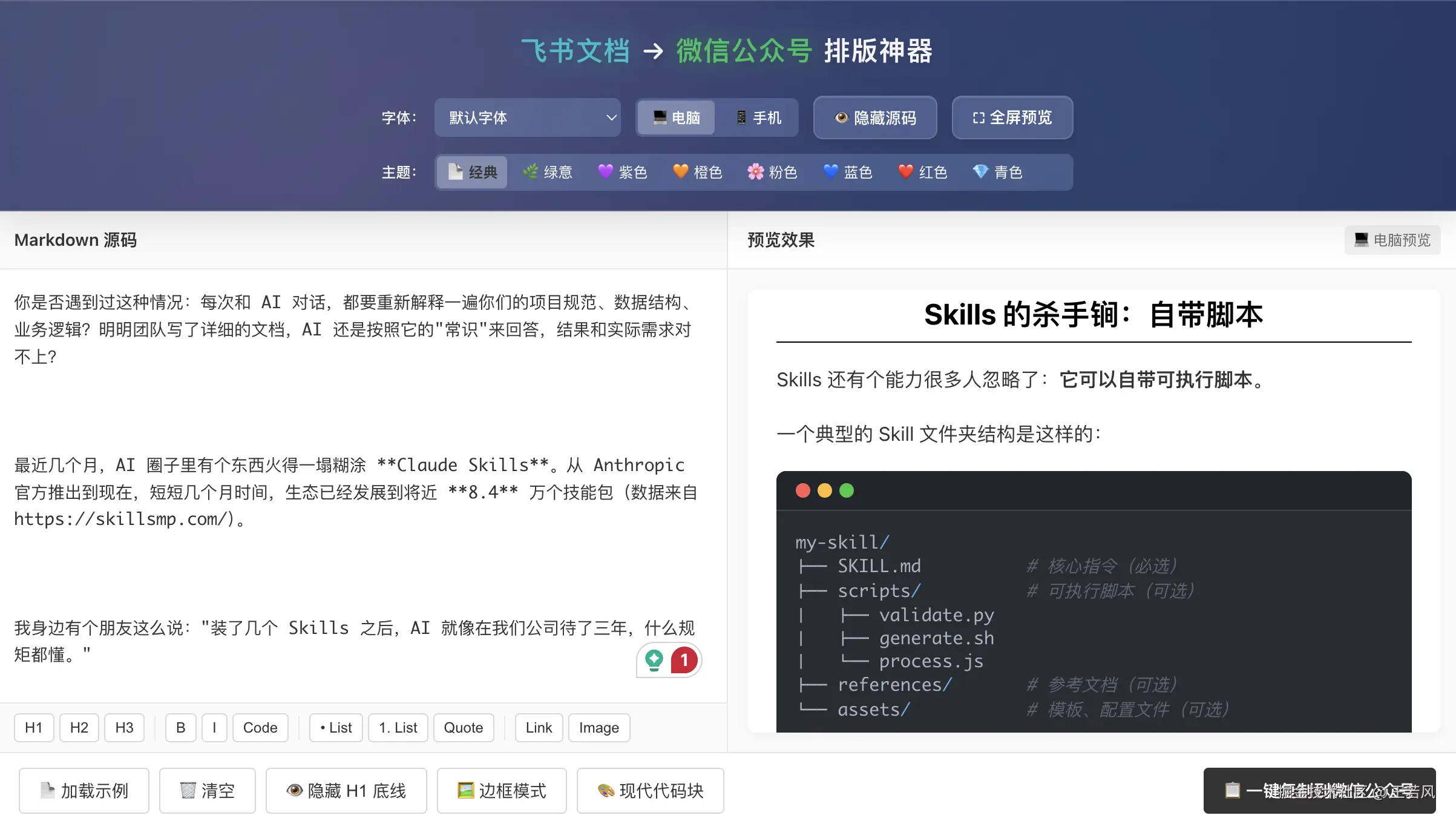
Task: Click inside the Markdown source text area
Action: coord(363,412)
